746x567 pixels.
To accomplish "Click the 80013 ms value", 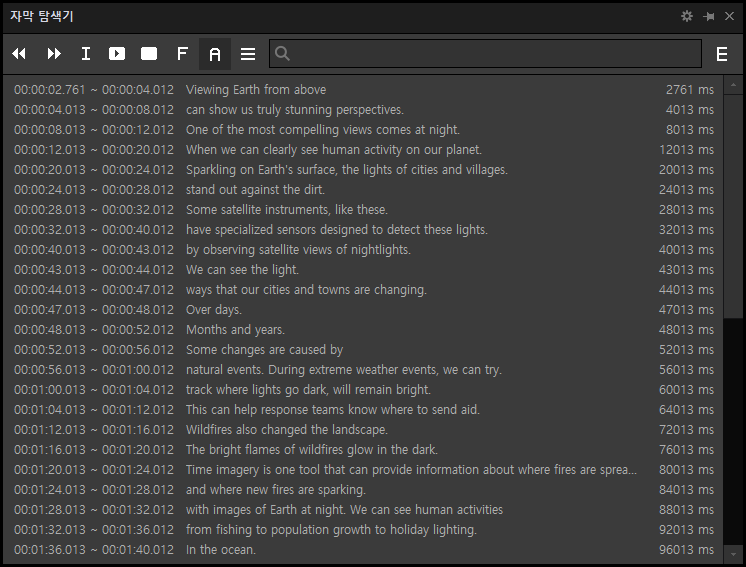I will tap(687, 469).
